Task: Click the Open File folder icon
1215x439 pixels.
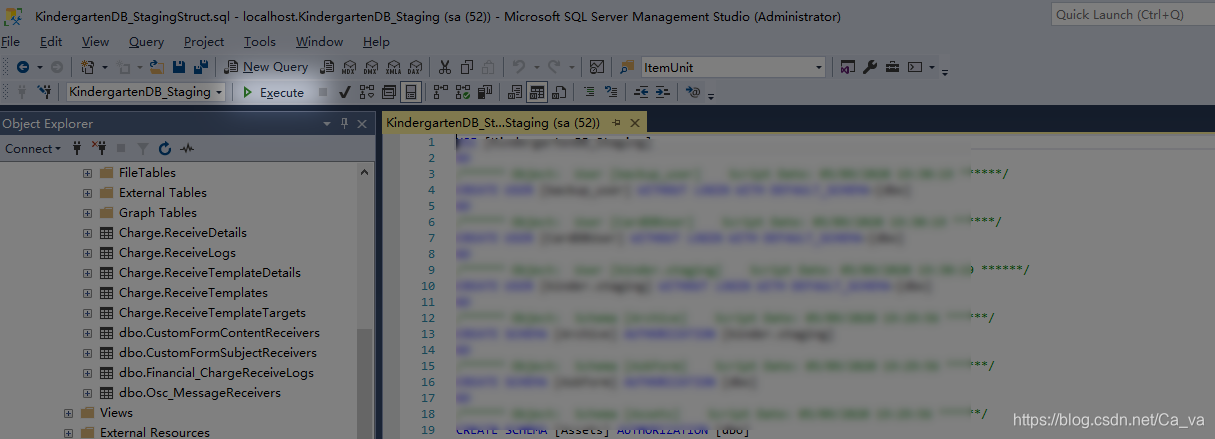Action: click(x=156, y=67)
